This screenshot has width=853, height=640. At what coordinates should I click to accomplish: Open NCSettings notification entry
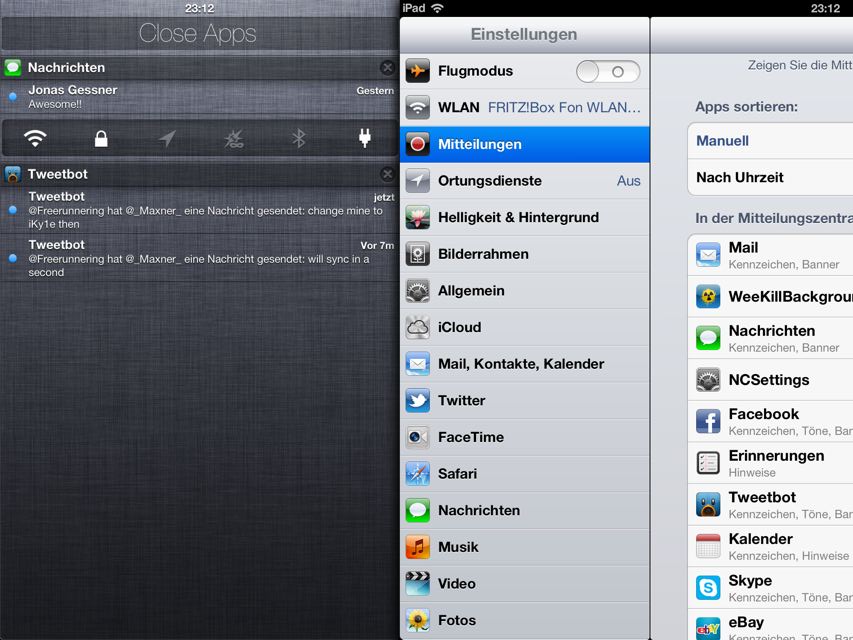(x=770, y=380)
